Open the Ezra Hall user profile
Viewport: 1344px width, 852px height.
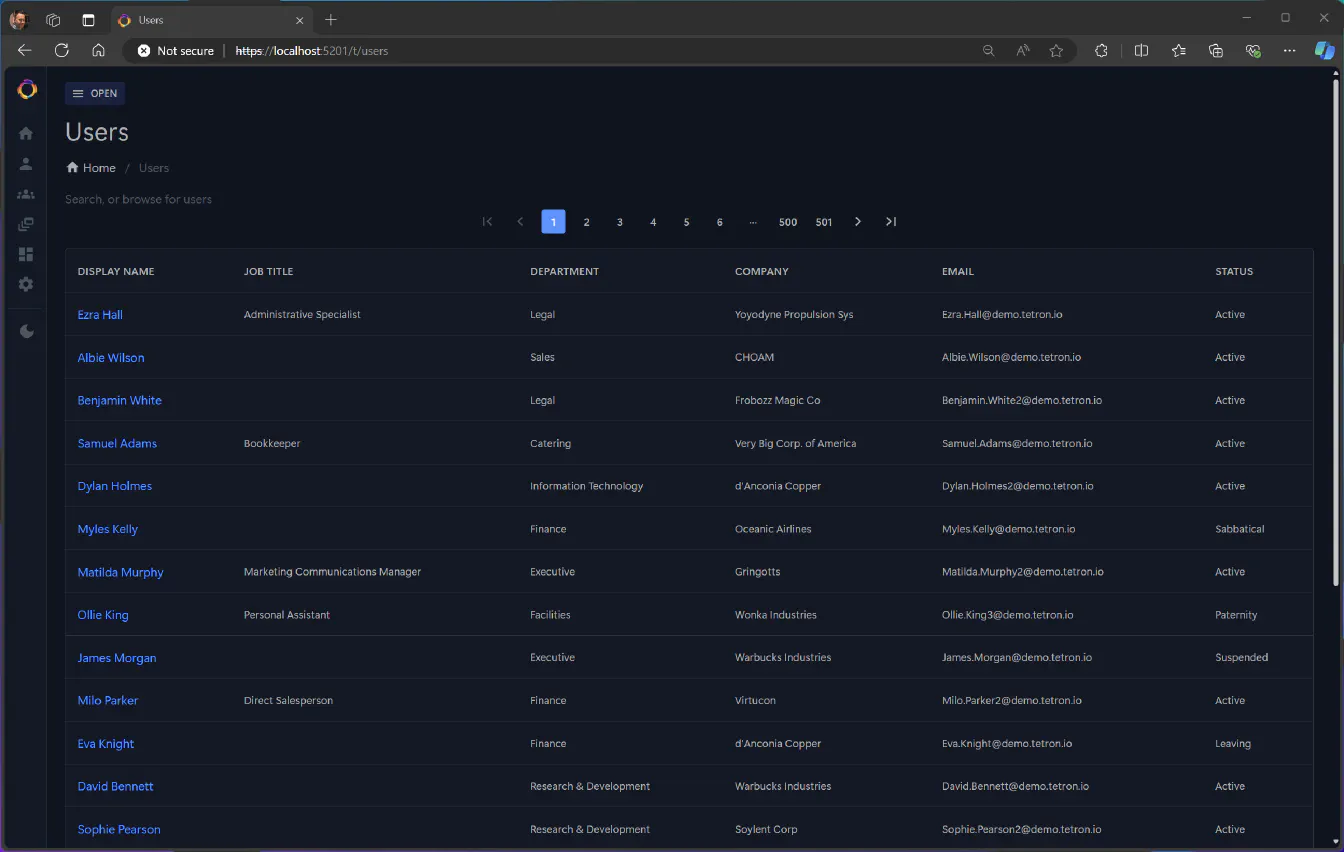pyautogui.click(x=100, y=315)
